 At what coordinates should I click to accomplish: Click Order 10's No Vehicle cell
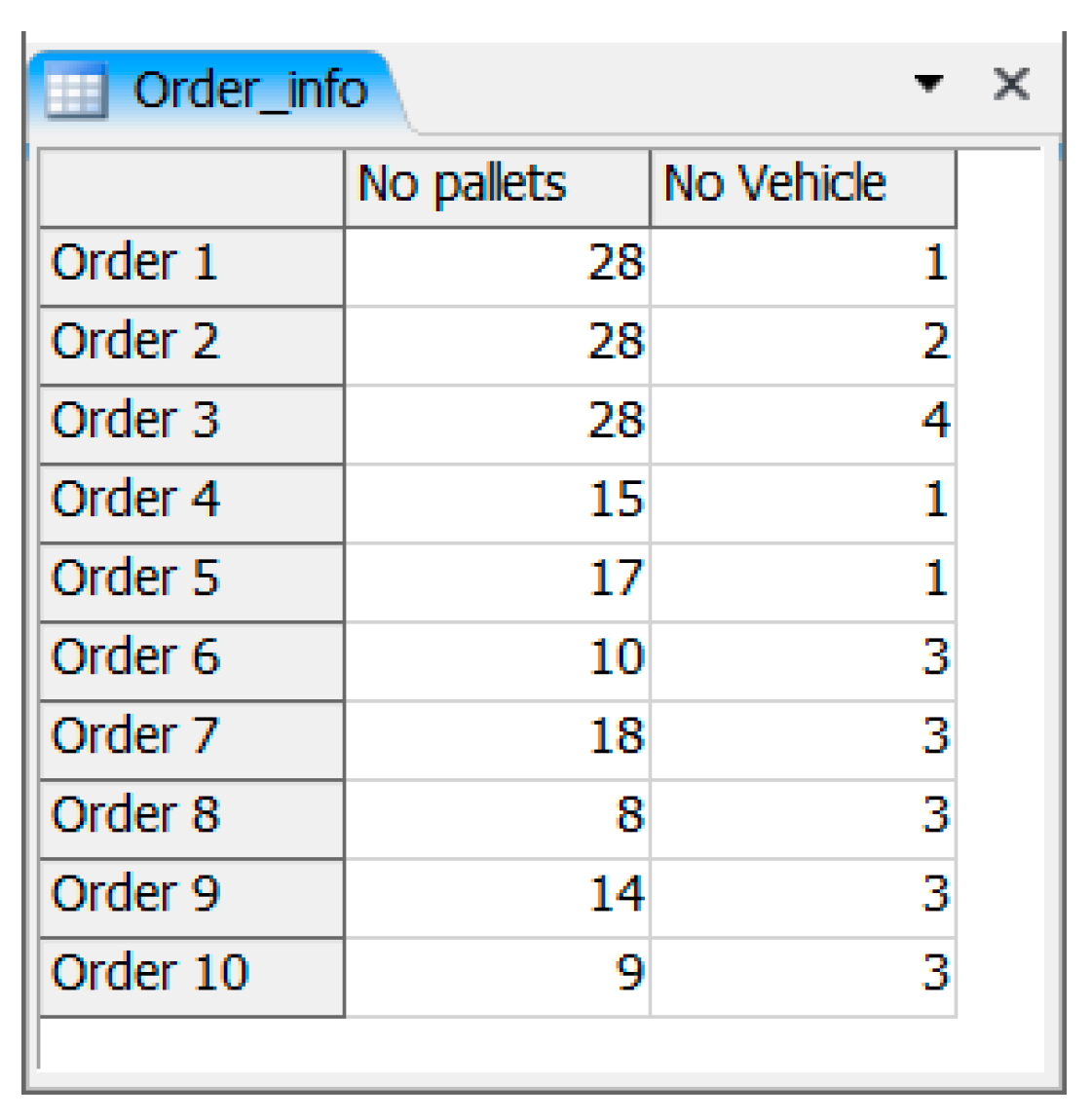point(803,976)
